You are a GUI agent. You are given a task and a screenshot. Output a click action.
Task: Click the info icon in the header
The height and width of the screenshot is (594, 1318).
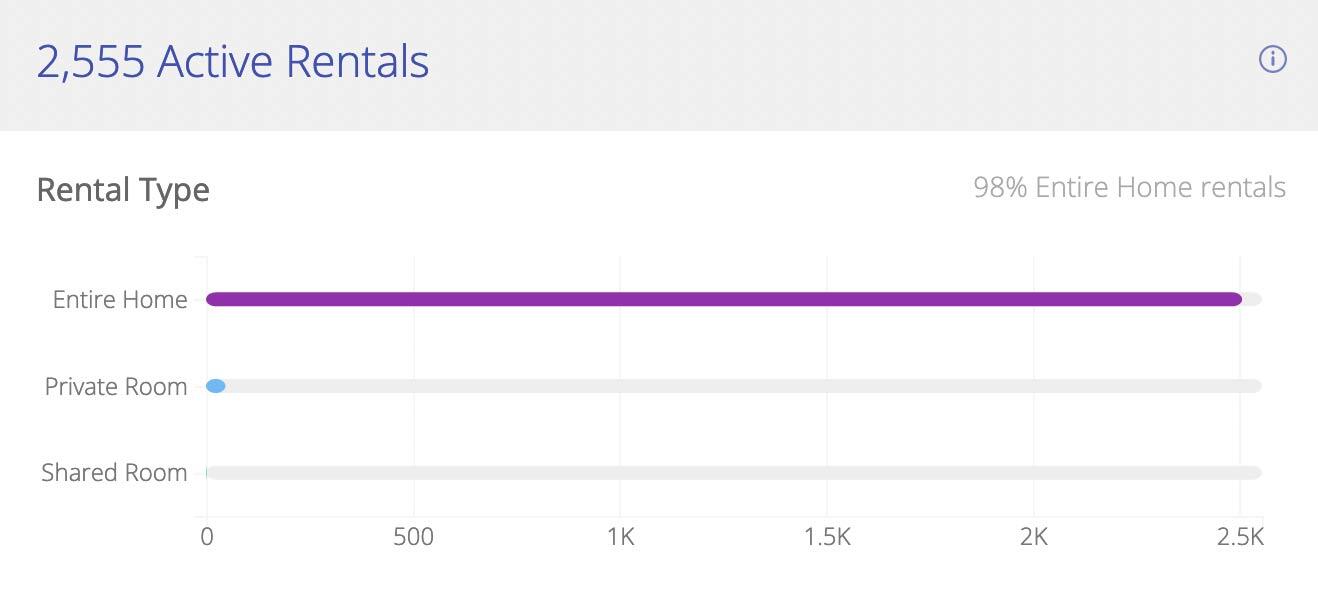pyautogui.click(x=1272, y=60)
